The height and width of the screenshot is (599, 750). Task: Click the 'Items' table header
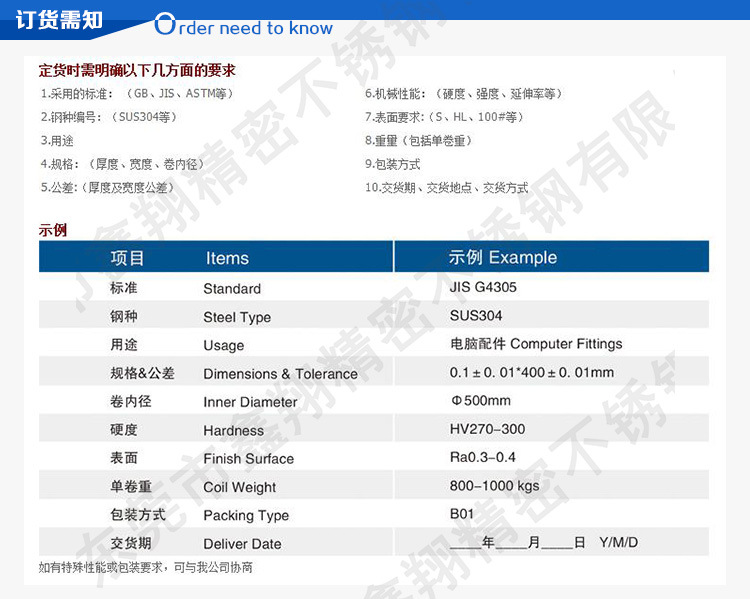point(227,258)
